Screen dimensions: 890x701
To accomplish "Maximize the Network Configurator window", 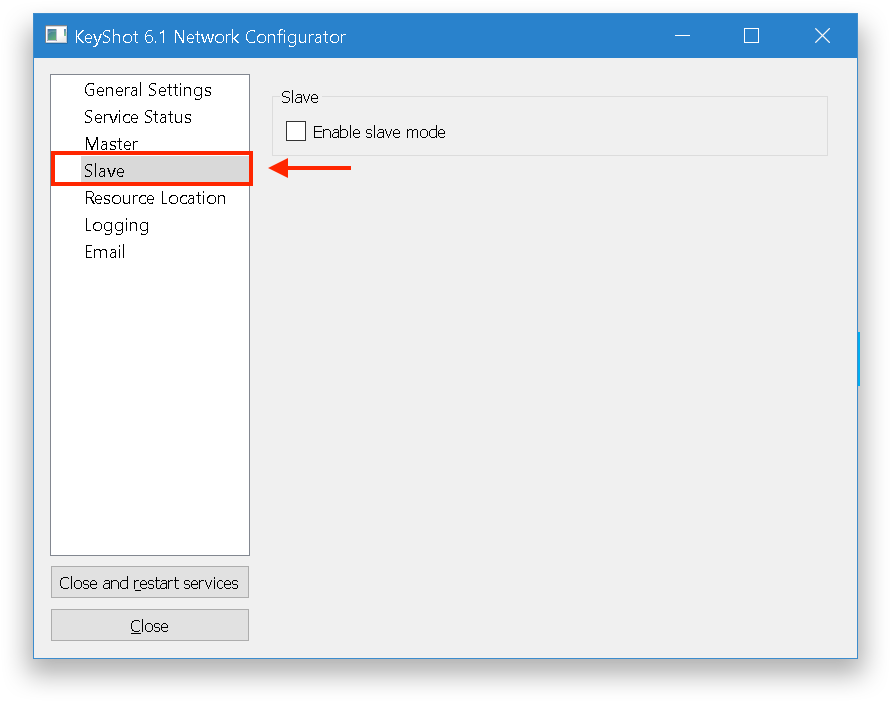I will pos(752,36).
